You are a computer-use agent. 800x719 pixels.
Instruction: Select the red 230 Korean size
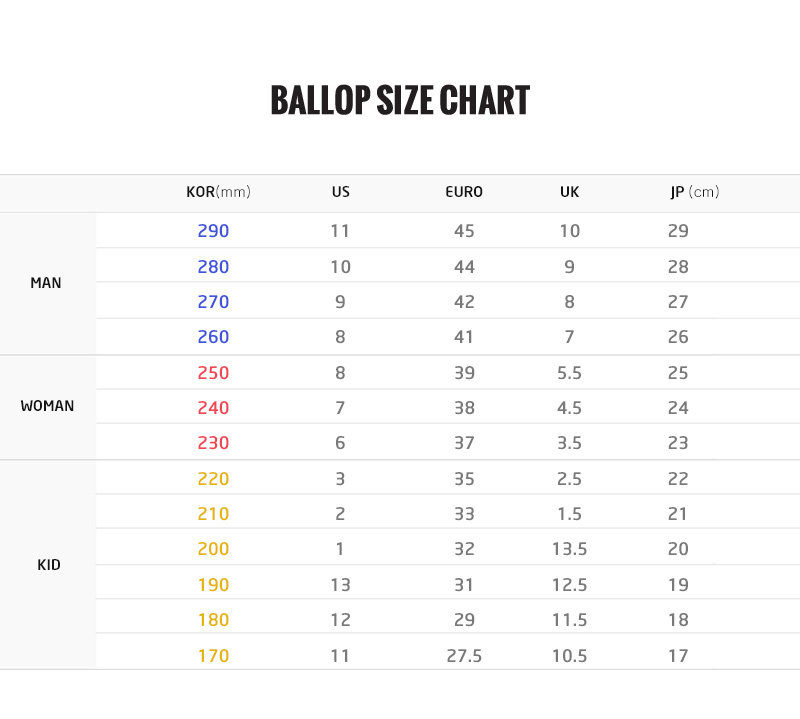point(213,443)
